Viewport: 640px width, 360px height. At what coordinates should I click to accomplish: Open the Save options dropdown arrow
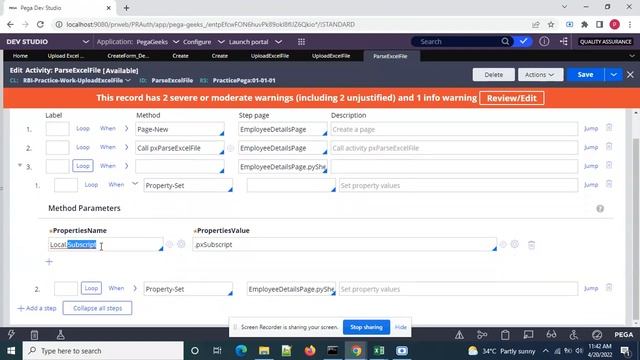click(613, 75)
